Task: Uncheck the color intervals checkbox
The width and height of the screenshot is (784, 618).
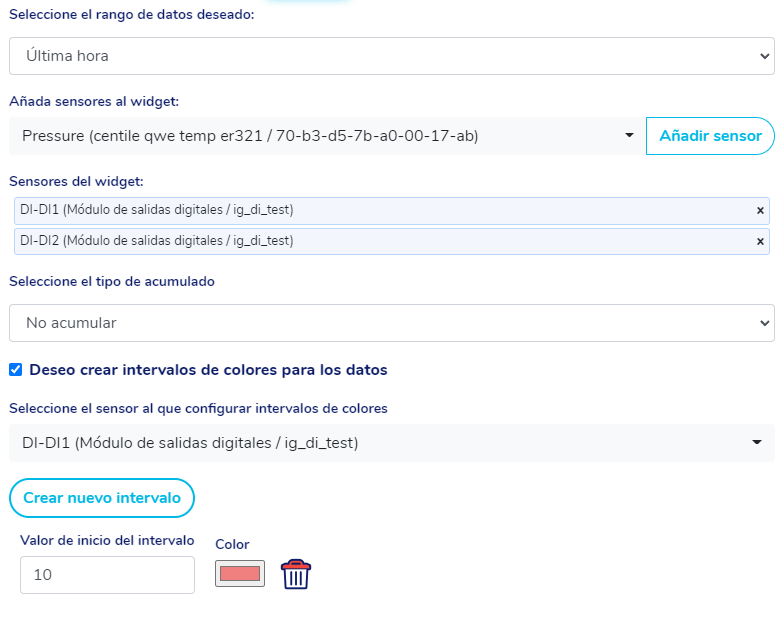Action: coord(16,369)
